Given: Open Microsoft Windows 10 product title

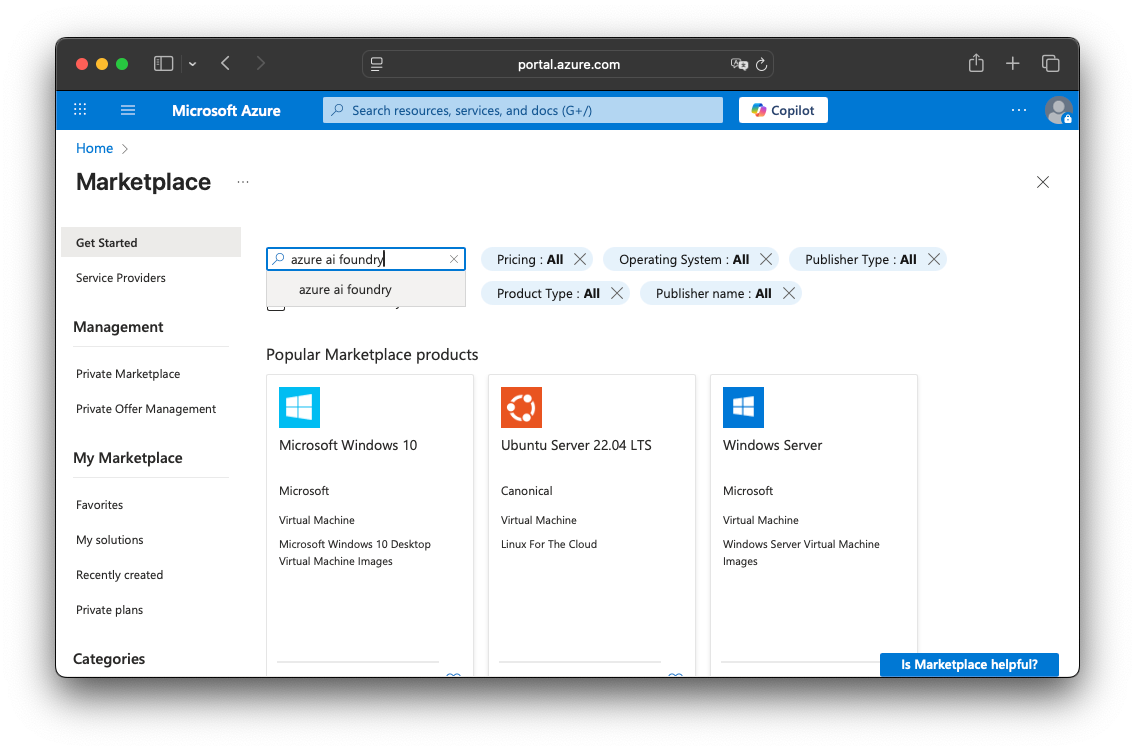Looking at the screenshot, I should 348,446.
